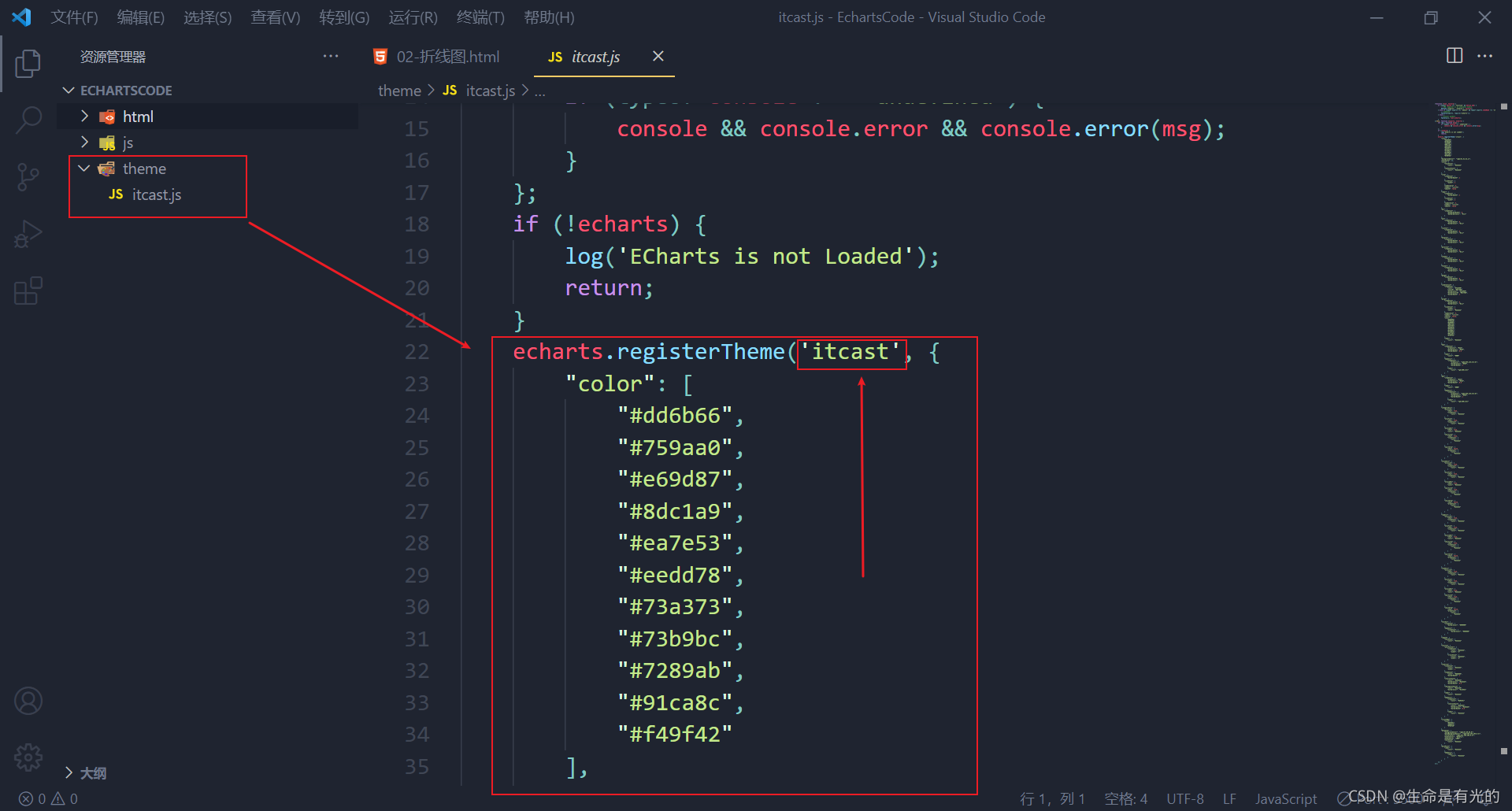Click the "#8dc1a9" color string

pos(675,512)
